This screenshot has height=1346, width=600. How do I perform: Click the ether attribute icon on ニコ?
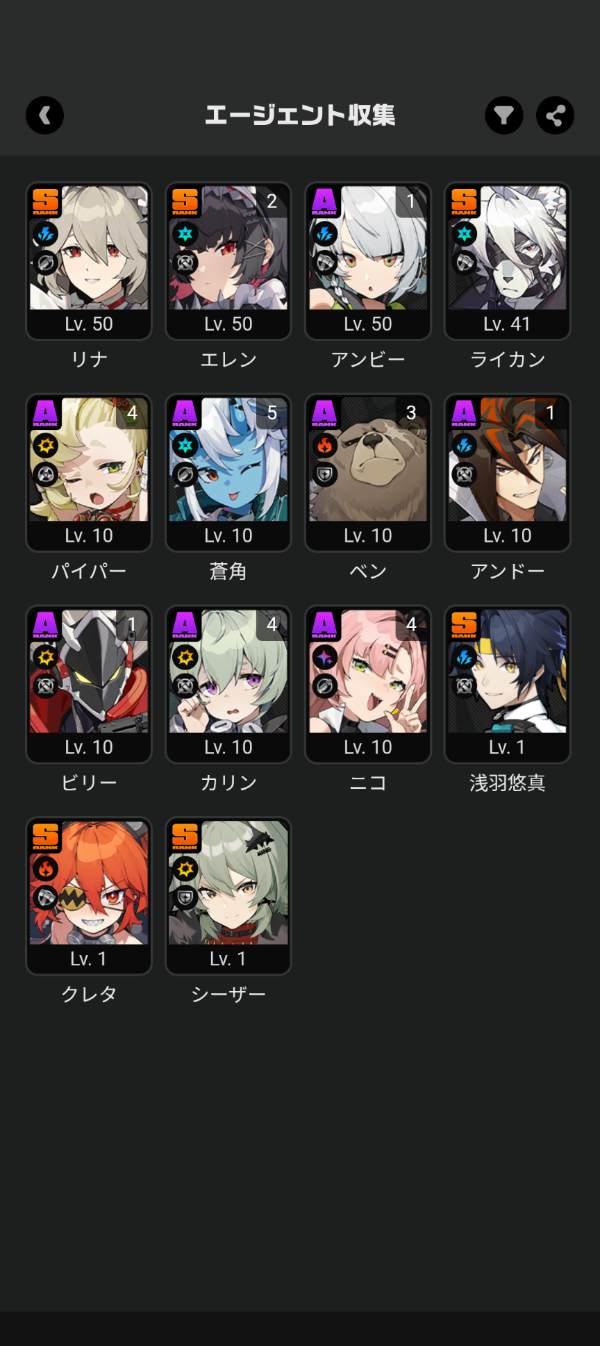pyautogui.click(x=324, y=658)
